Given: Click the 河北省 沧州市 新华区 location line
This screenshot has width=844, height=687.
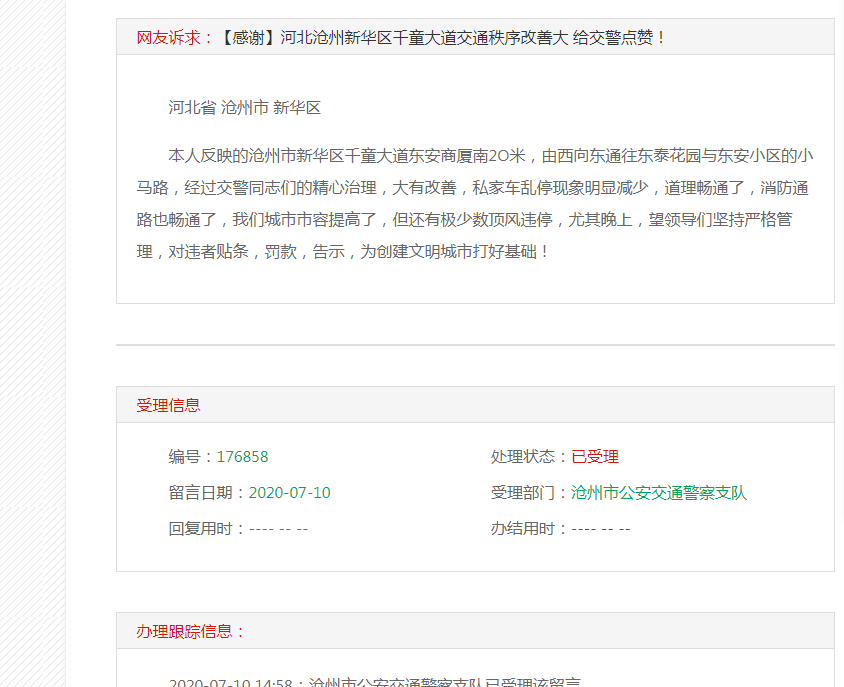Looking at the screenshot, I should [x=244, y=108].
